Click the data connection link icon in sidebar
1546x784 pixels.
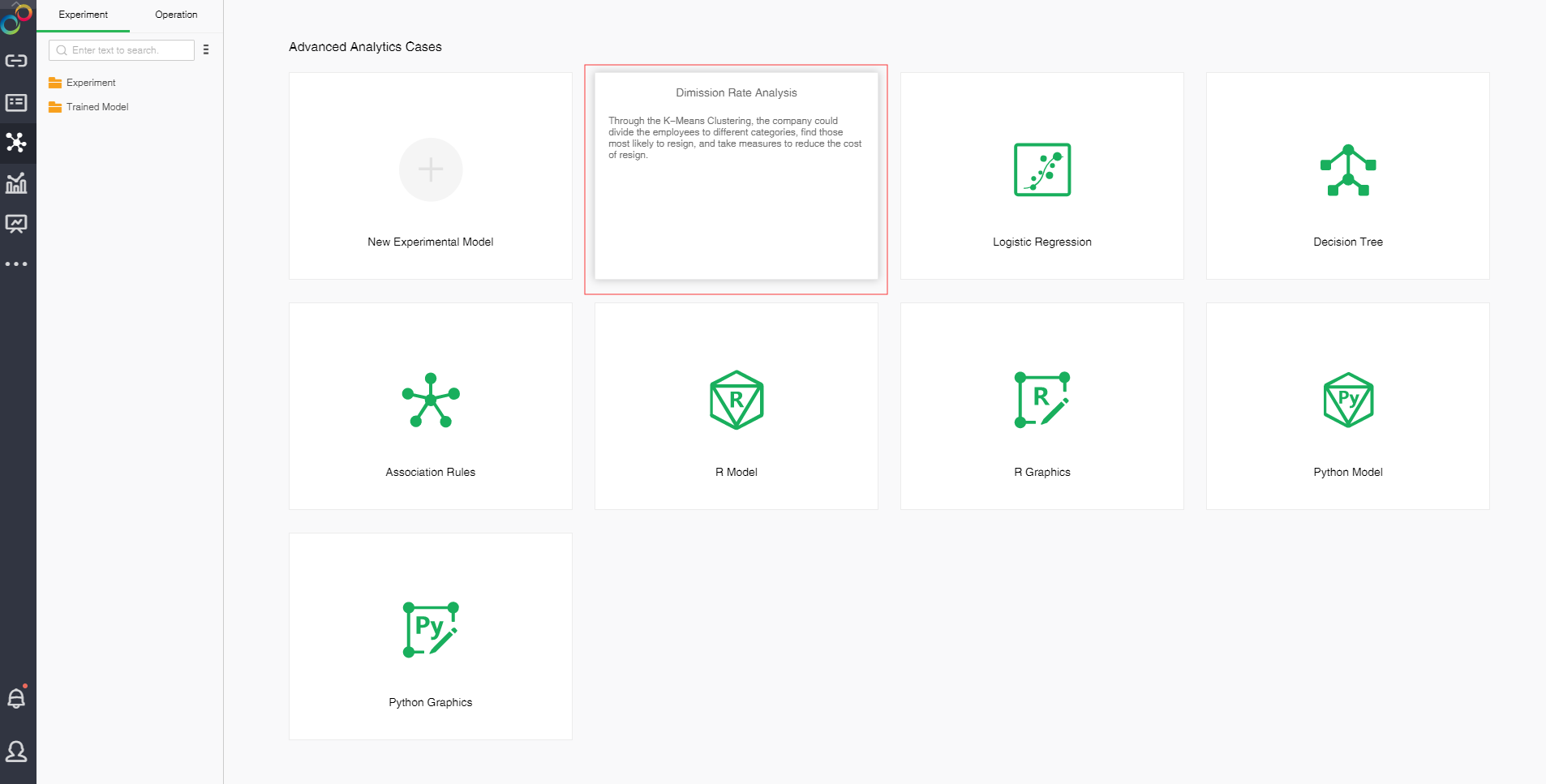point(16,61)
